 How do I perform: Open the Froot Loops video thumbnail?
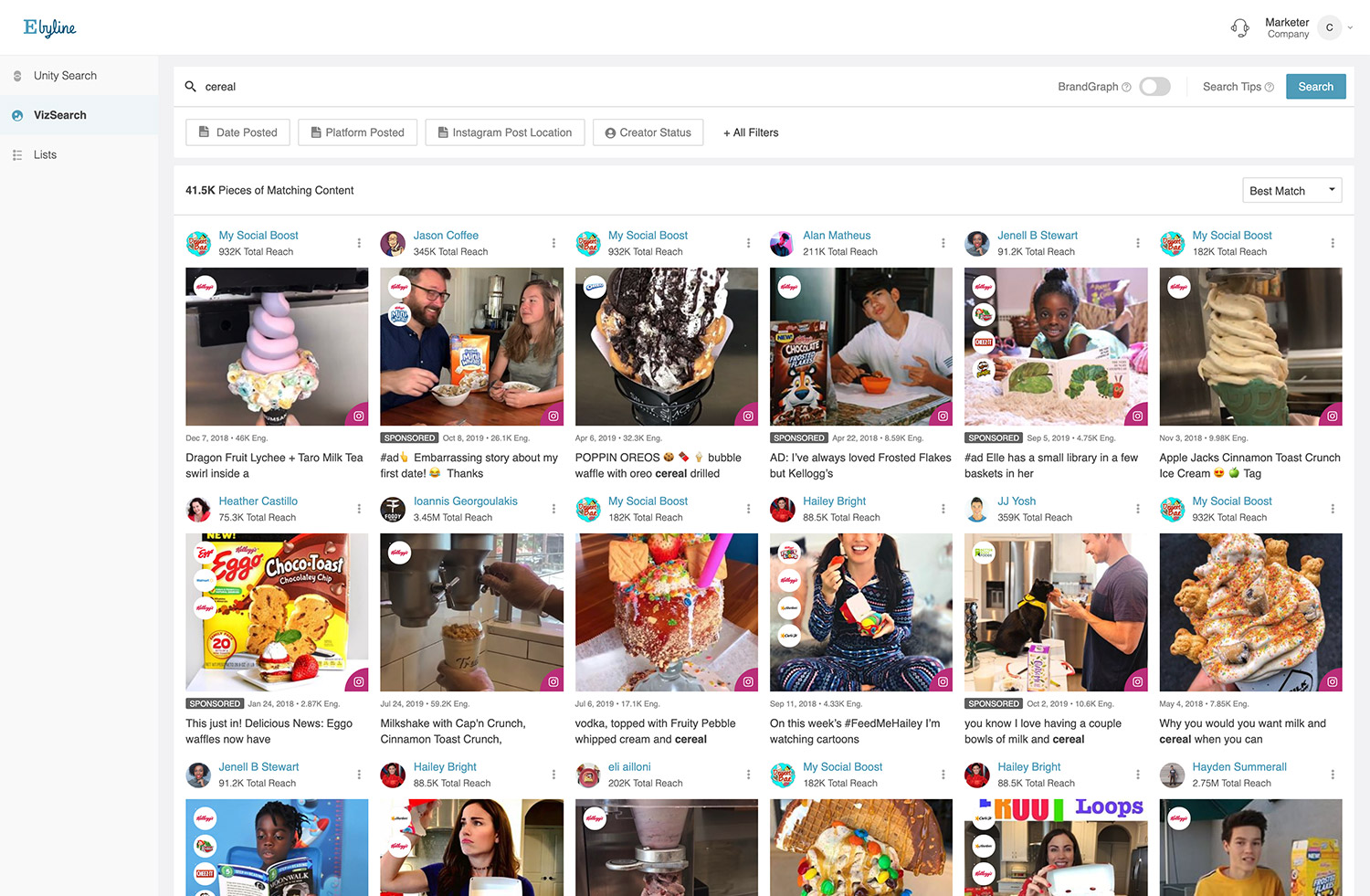tap(1056, 848)
